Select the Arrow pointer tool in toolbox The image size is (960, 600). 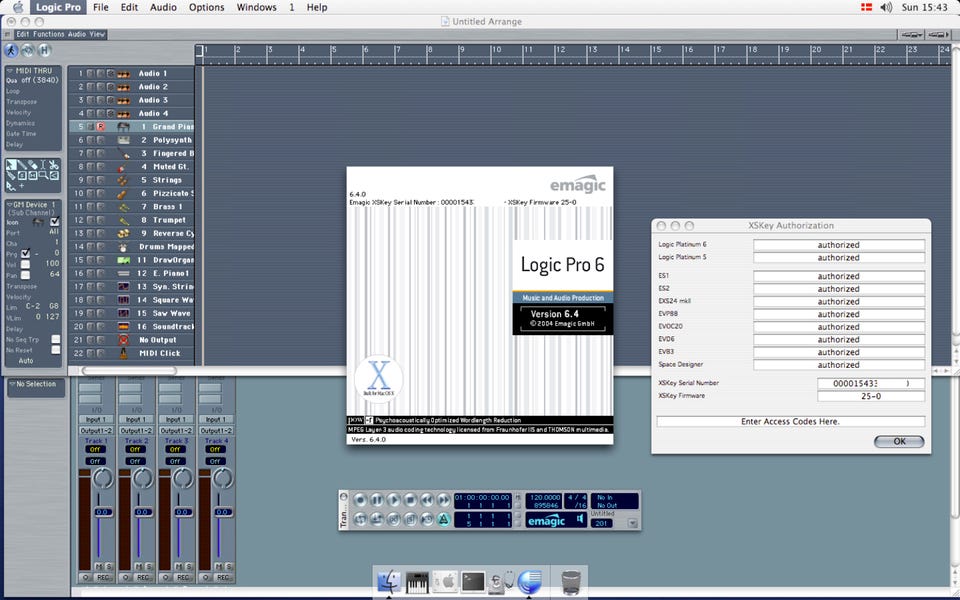click(x=11, y=164)
